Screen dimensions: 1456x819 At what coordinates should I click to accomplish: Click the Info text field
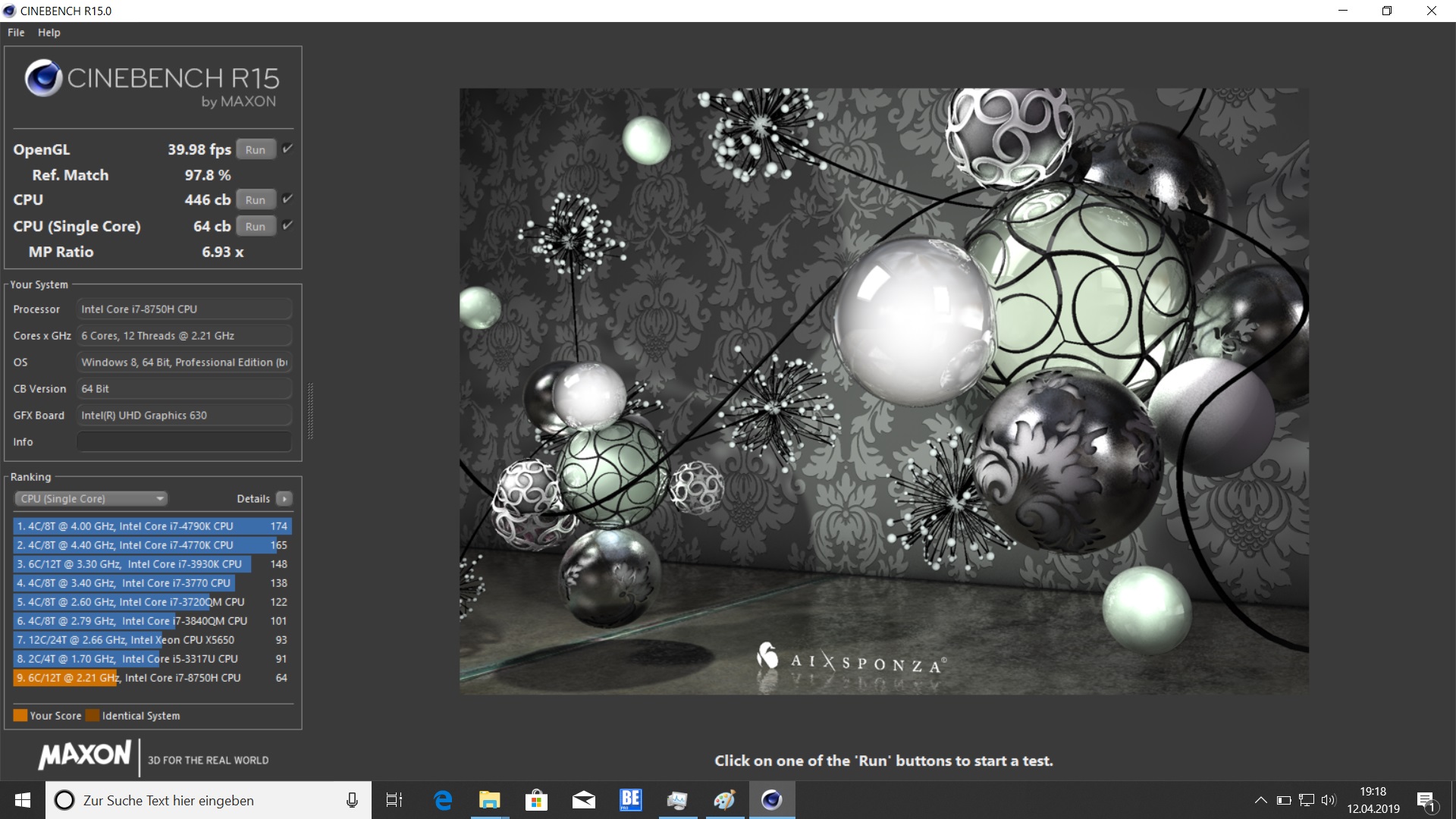(184, 442)
